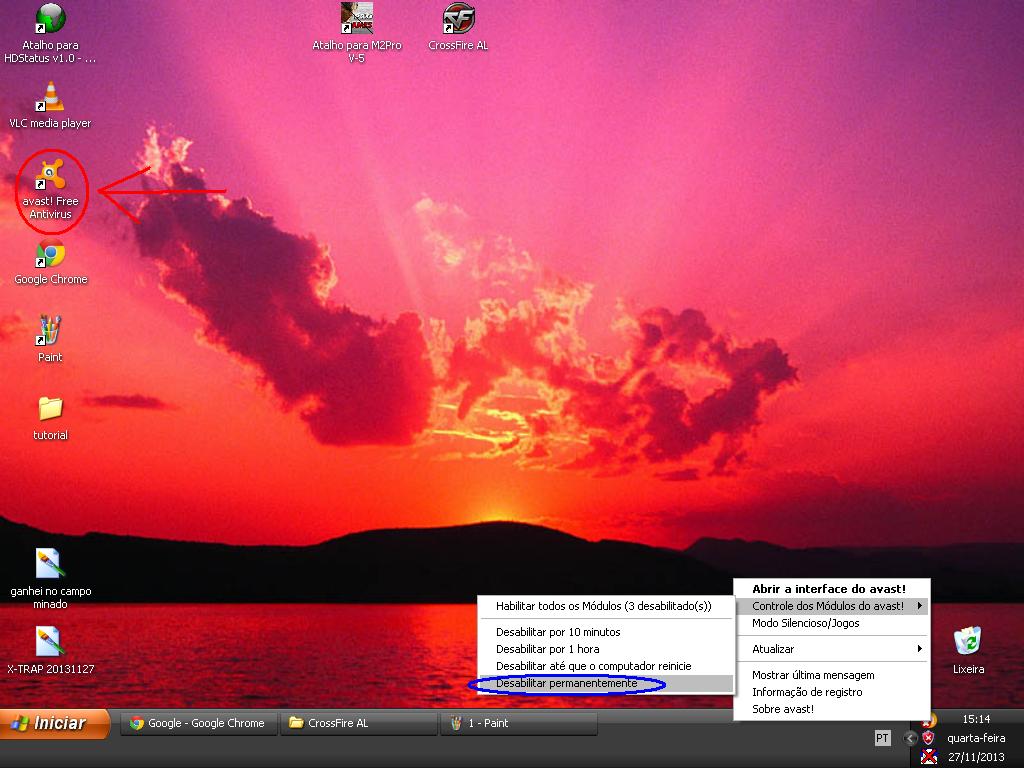
Task: Open the M2Pro V-5 shortcut
Action: pos(357,20)
